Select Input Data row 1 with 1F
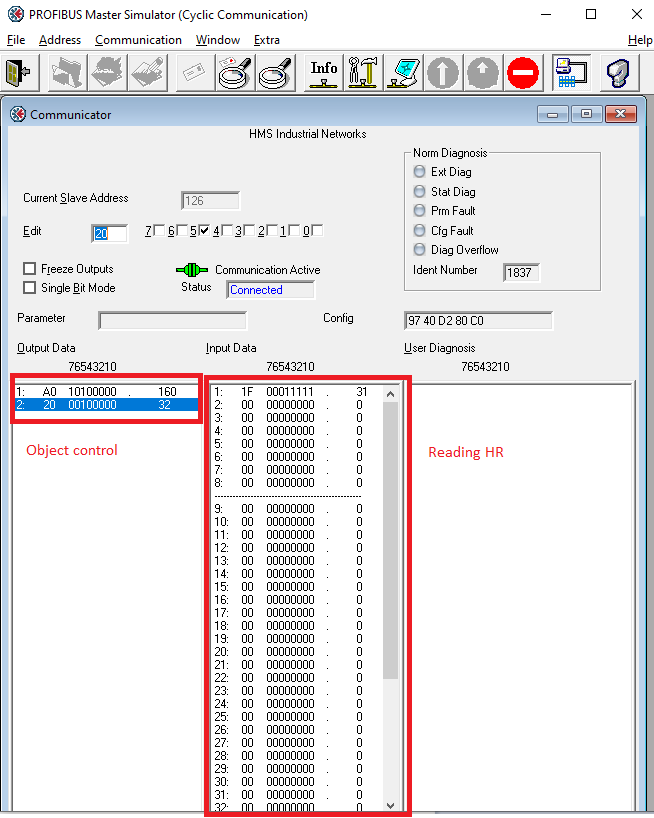 (x=296, y=391)
